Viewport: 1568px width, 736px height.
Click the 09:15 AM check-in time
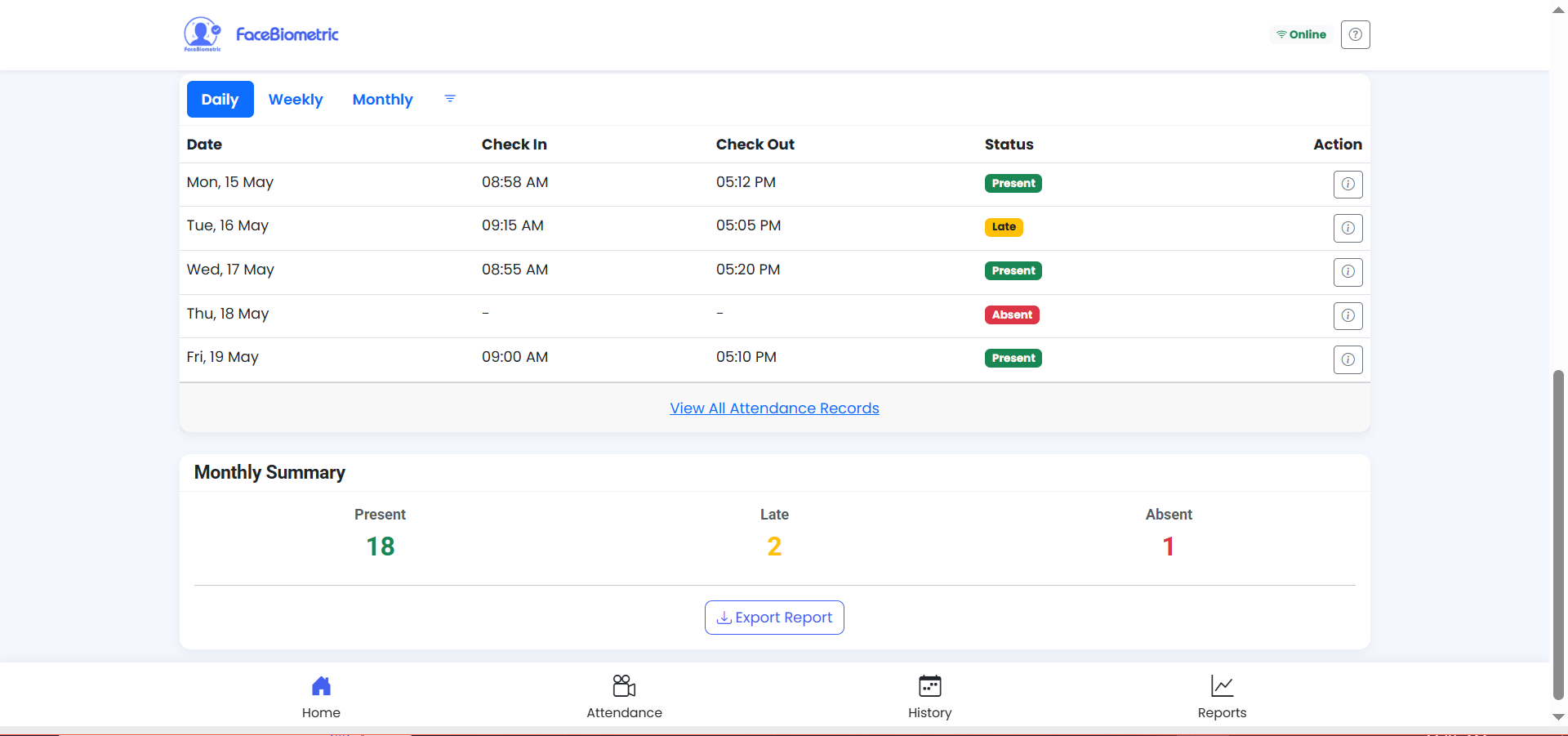point(512,225)
